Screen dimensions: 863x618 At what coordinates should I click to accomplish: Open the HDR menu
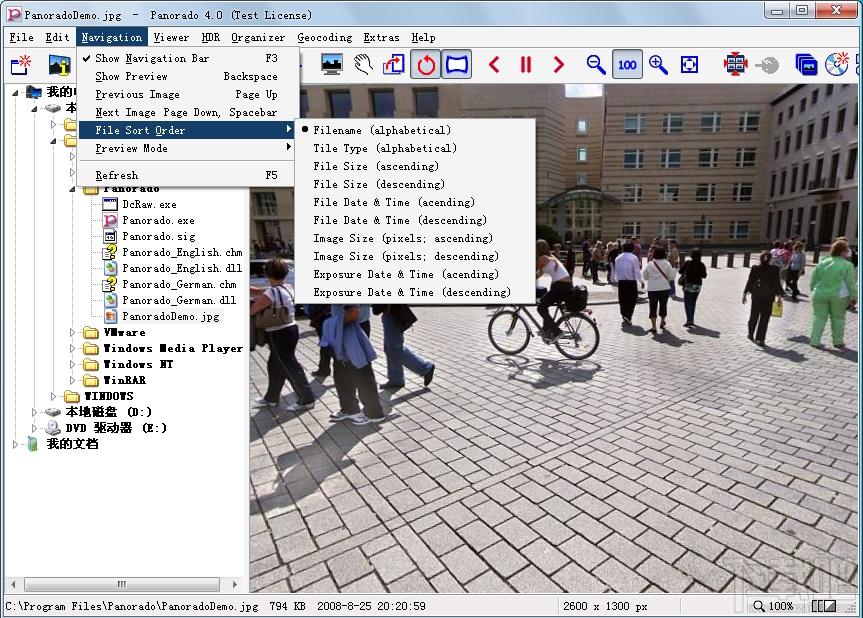click(x=210, y=37)
